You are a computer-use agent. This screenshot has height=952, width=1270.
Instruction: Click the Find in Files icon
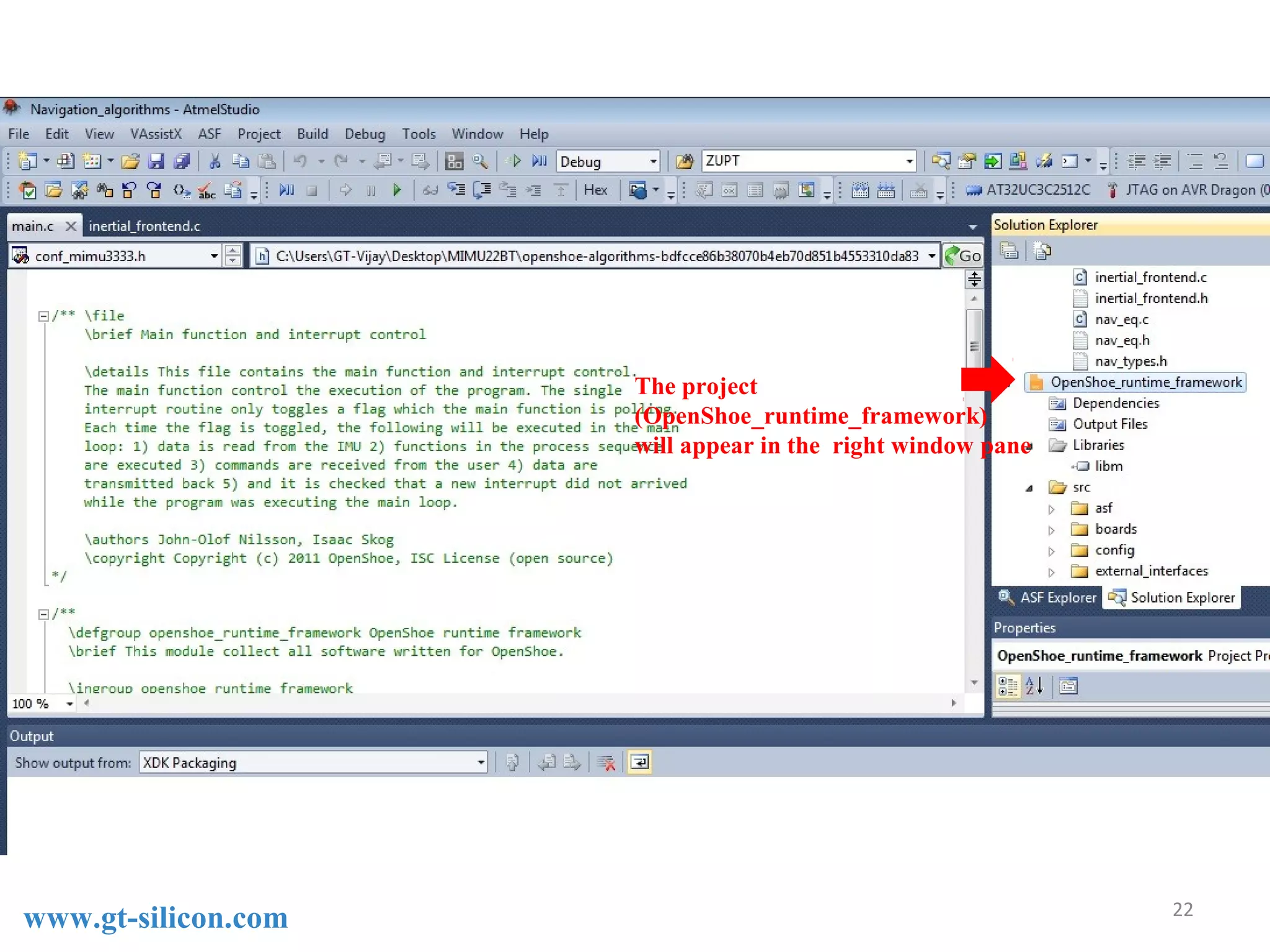[684, 162]
